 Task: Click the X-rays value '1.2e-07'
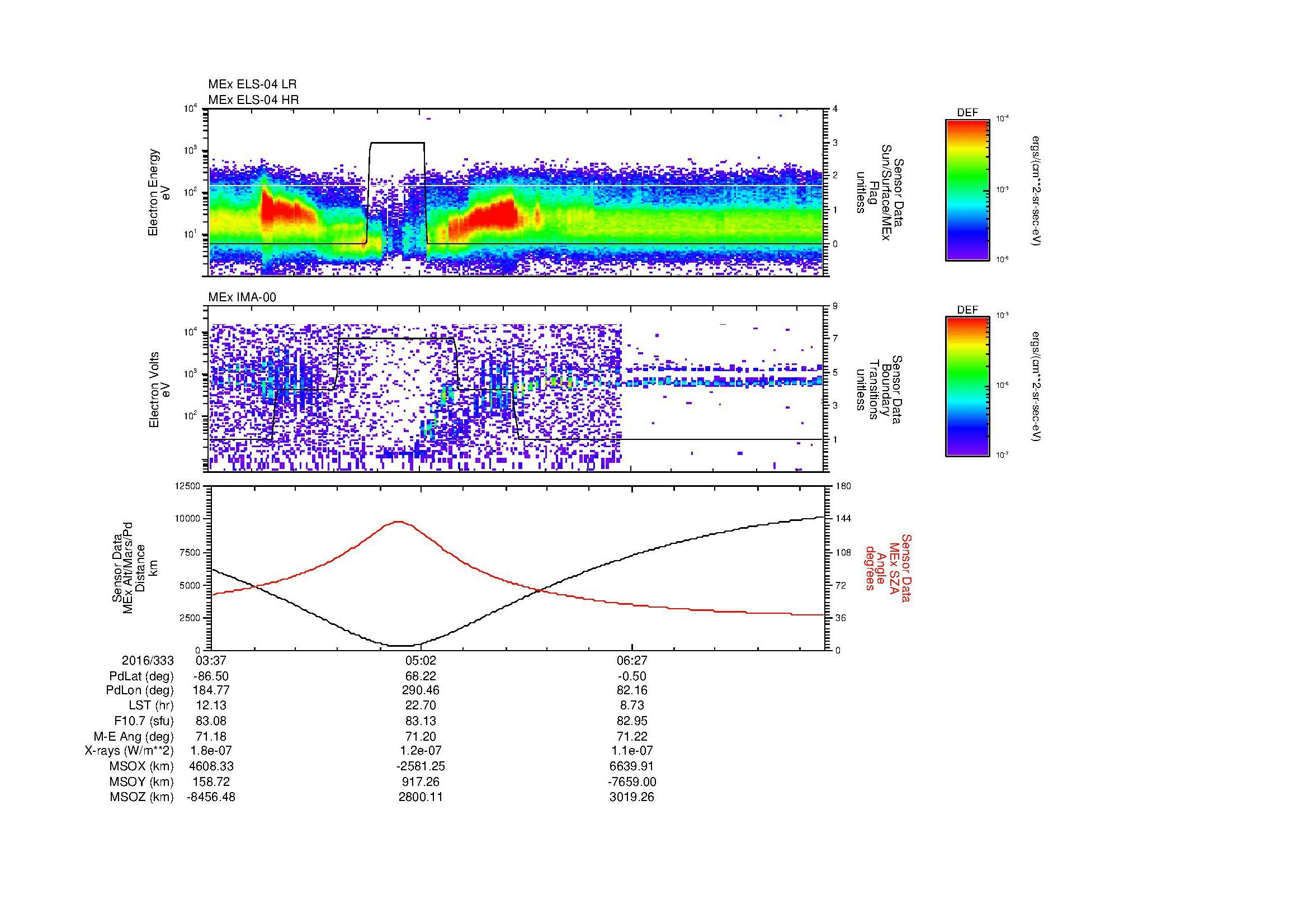(x=421, y=751)
